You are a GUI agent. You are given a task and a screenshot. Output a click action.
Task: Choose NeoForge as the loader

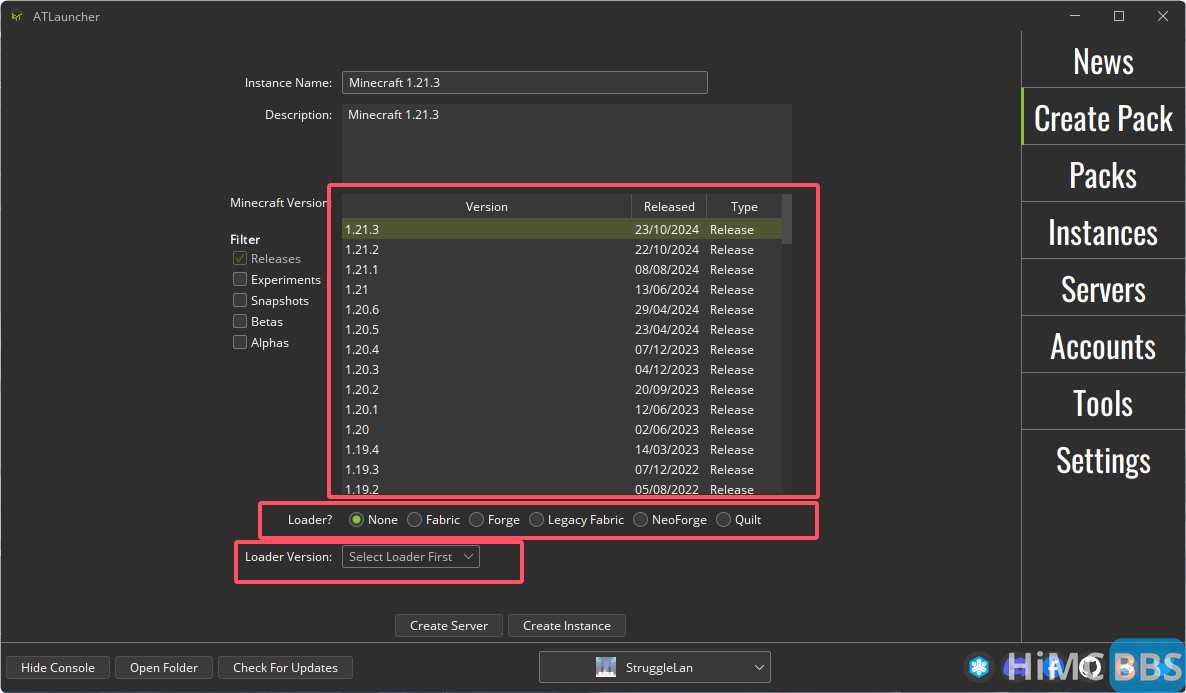[640, 520]
